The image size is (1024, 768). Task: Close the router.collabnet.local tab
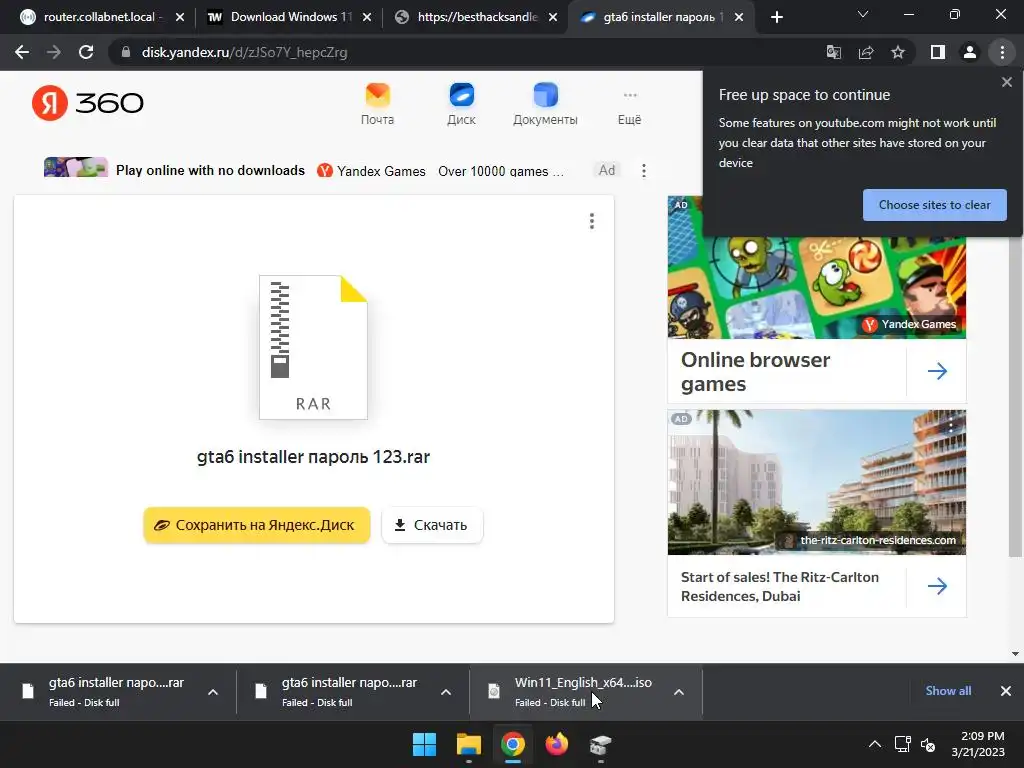click(x=180, y=17)
